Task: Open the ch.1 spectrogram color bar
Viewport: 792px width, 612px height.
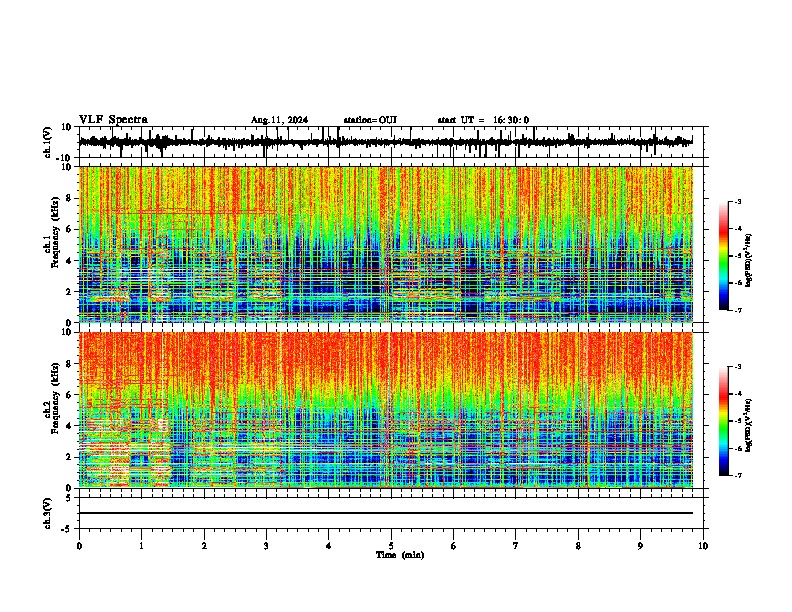Action: click(723, 256)
